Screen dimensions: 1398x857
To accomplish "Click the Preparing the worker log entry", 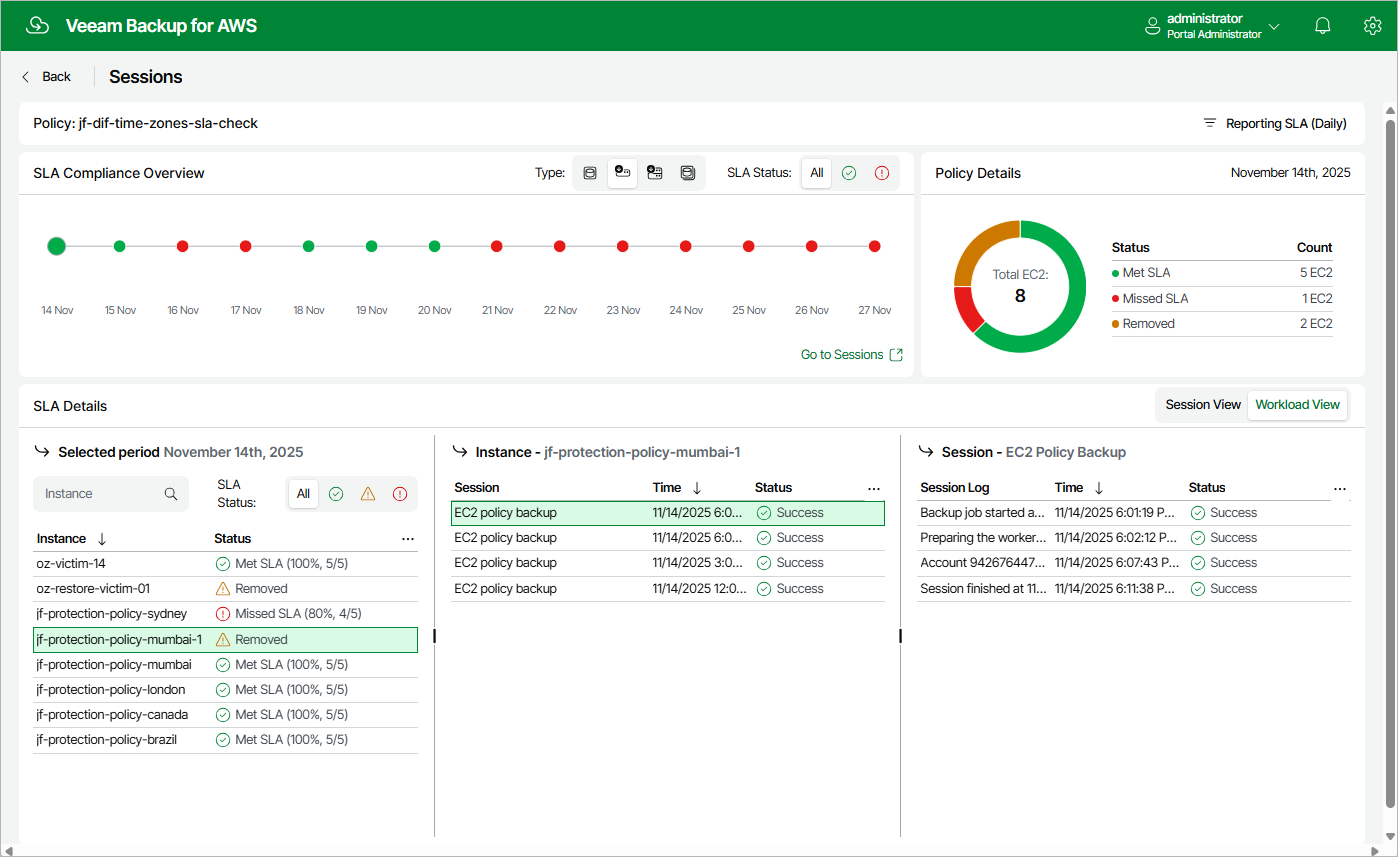I will (x=1134, y=538).
